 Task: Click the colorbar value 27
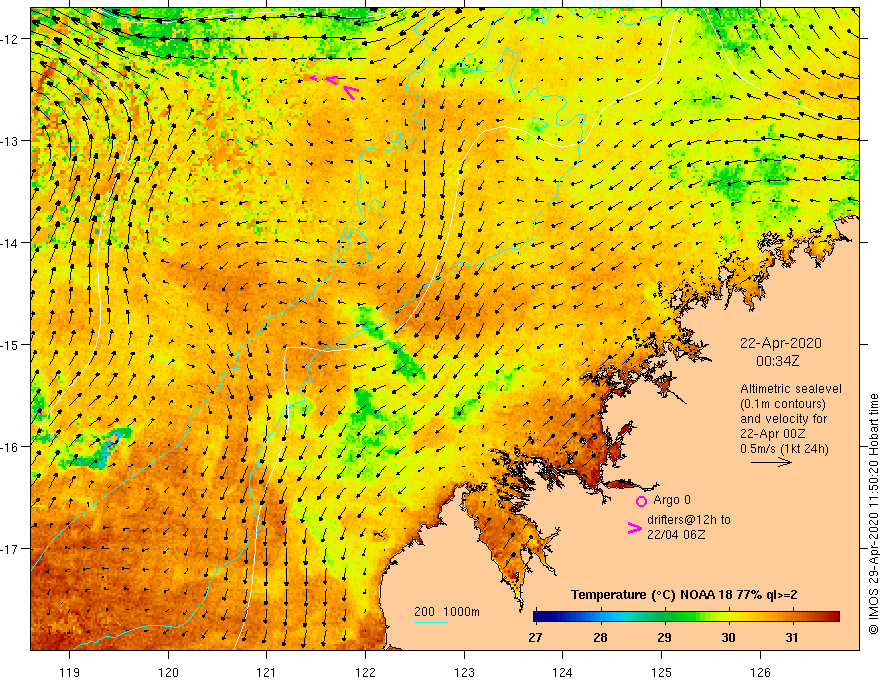pos(535,637)
